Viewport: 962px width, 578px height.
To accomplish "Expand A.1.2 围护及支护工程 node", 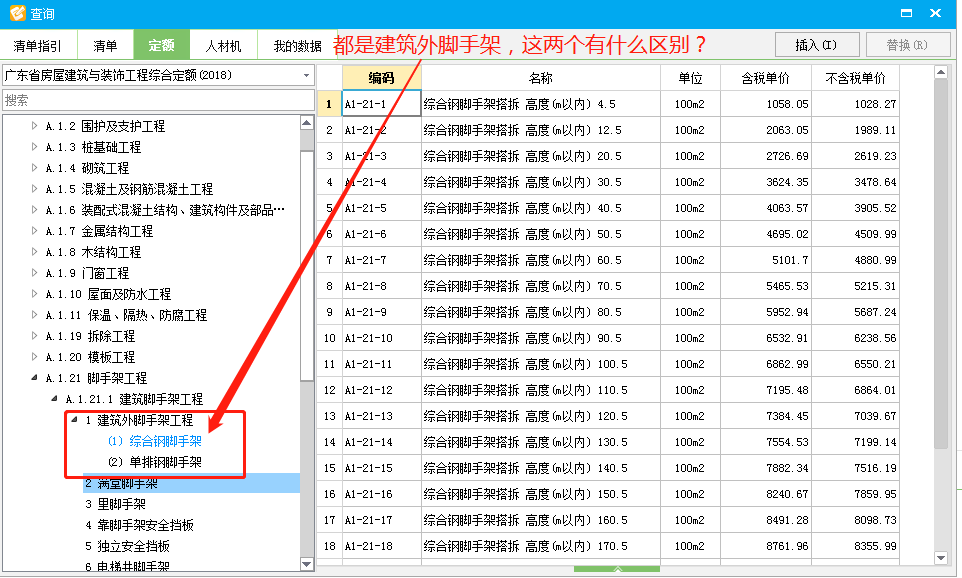I will pyautogui.click(x=34, y=126).
